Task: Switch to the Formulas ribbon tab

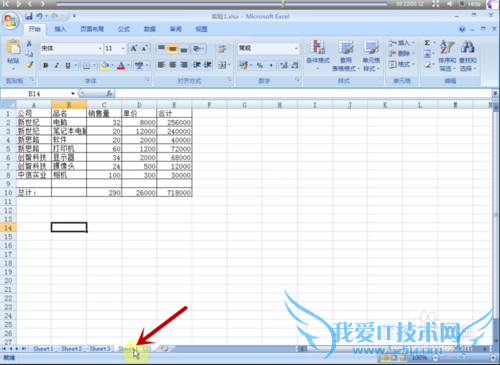Action: coord(124,29)
